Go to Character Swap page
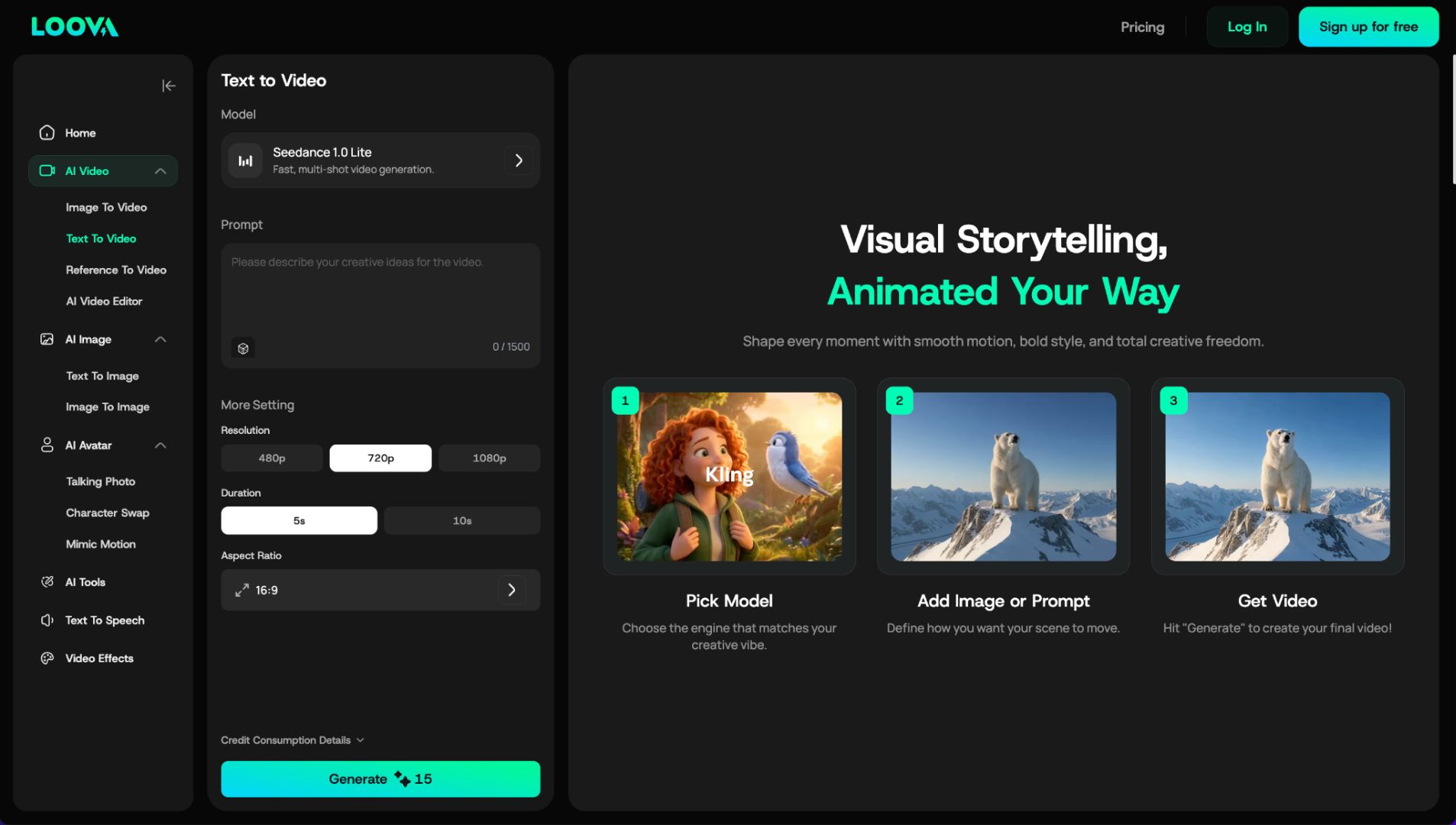 [108, 513]
